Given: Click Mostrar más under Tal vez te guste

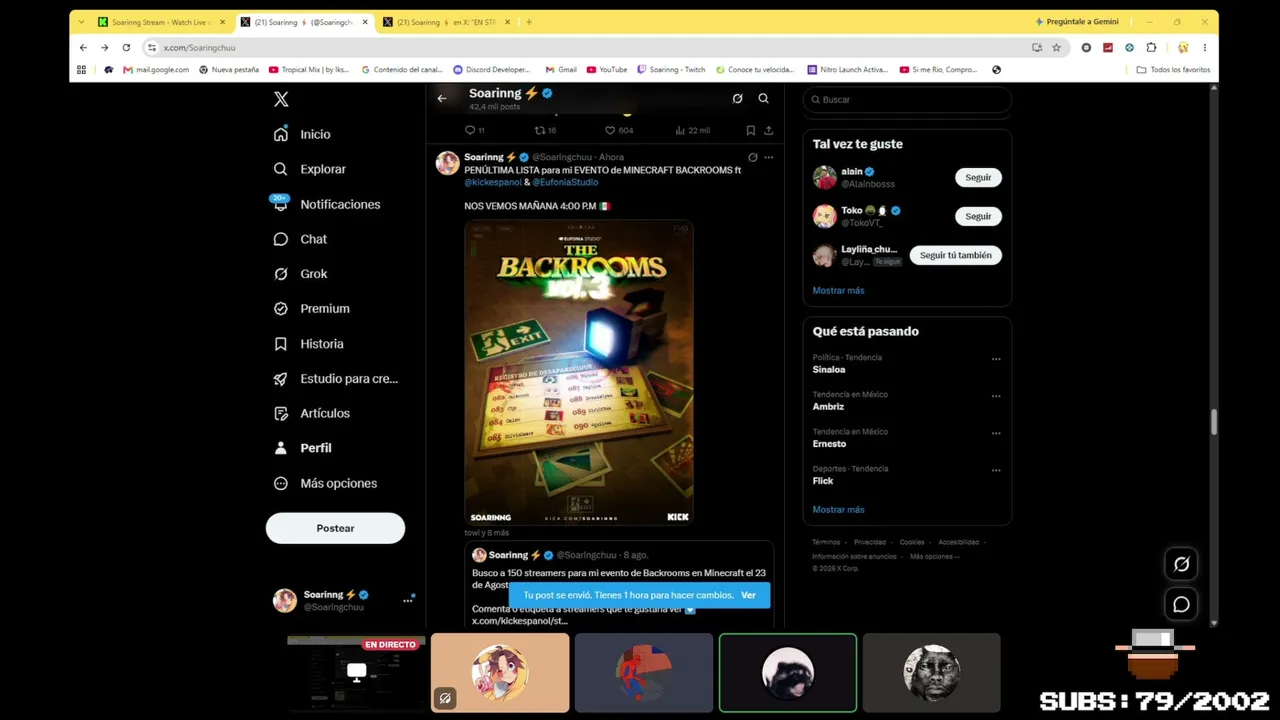Looking at the screenshot, I should click(x=838, y=290).
